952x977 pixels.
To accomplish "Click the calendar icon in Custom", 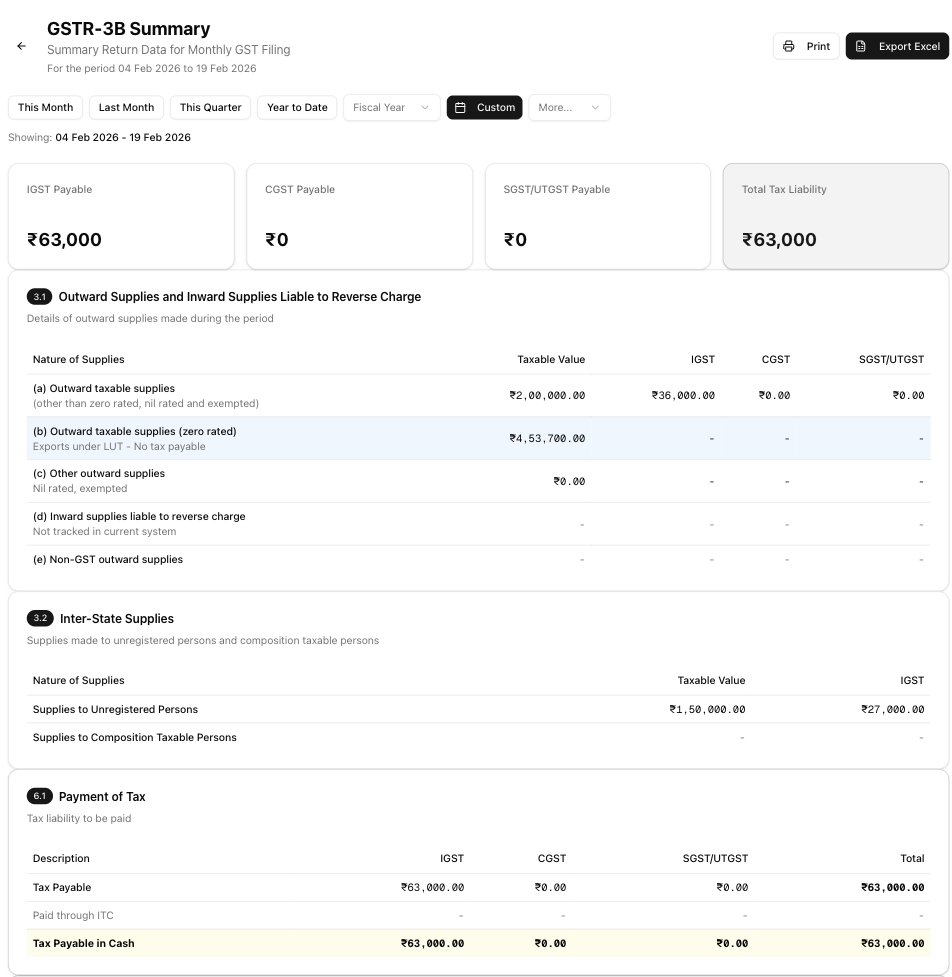I will 461,108.
